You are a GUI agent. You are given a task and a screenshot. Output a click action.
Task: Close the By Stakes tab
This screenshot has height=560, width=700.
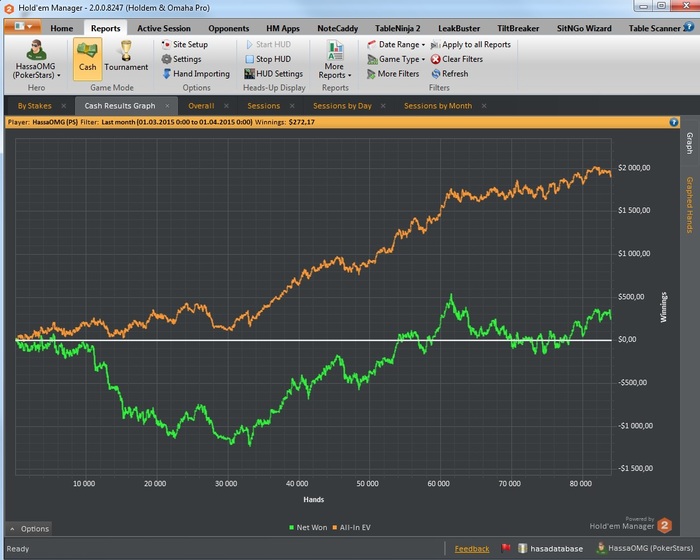tap(64, 106)
